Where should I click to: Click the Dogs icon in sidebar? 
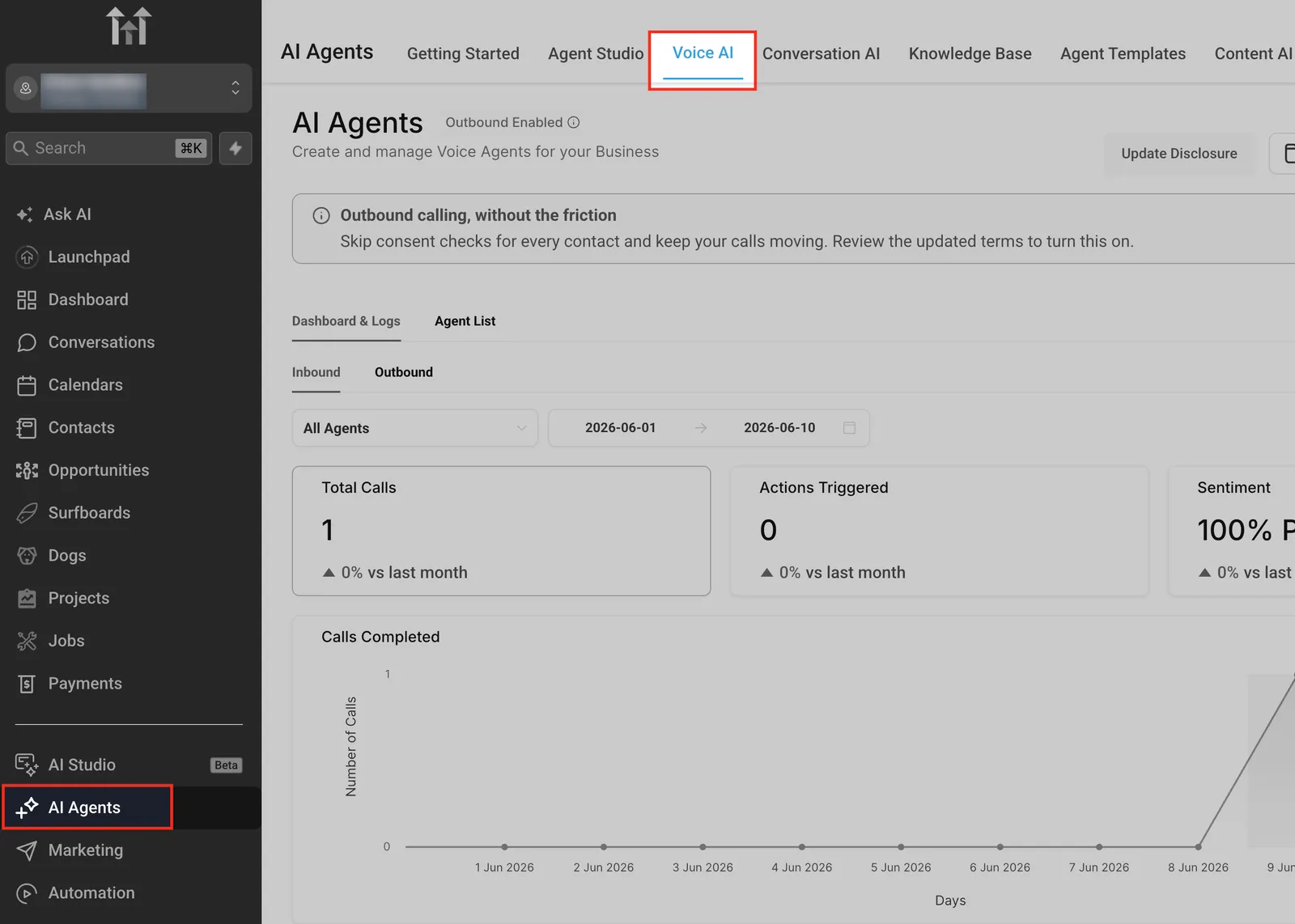pyautogui.click(x=27, y=556)
